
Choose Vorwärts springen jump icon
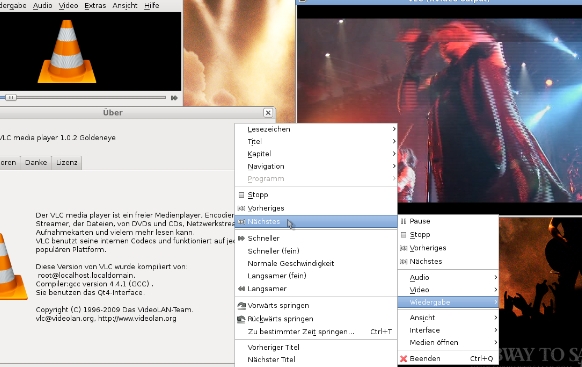pos(242,305)
